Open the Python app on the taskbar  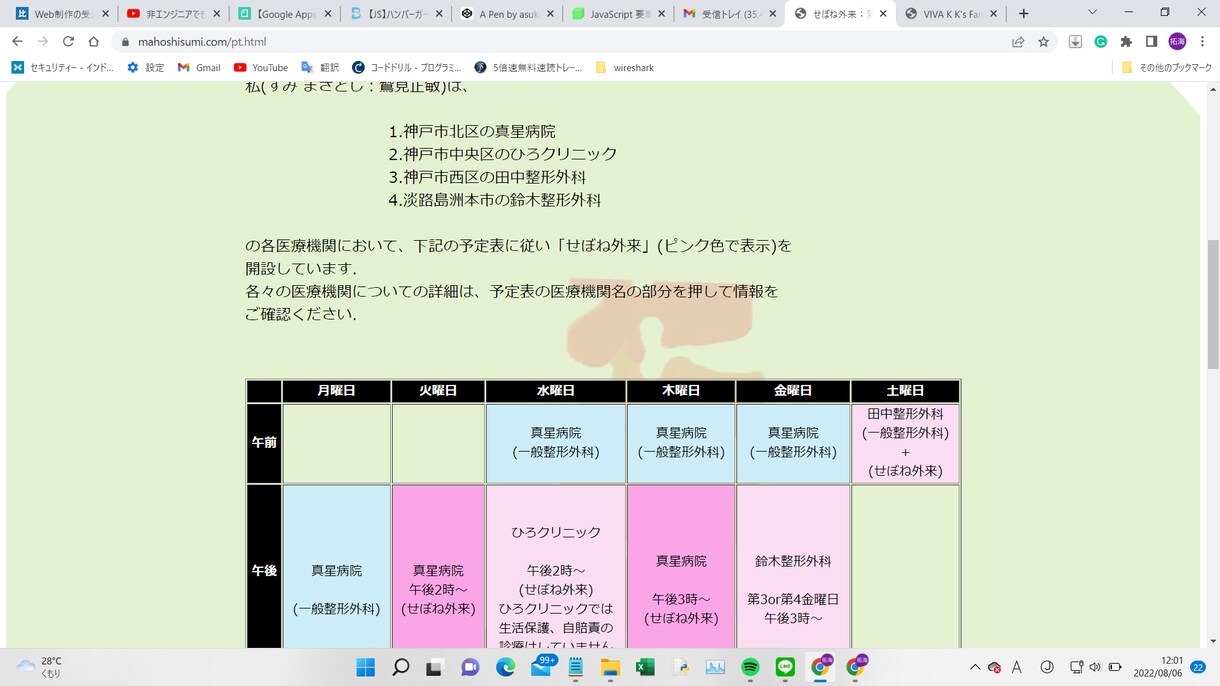(680, 667)
